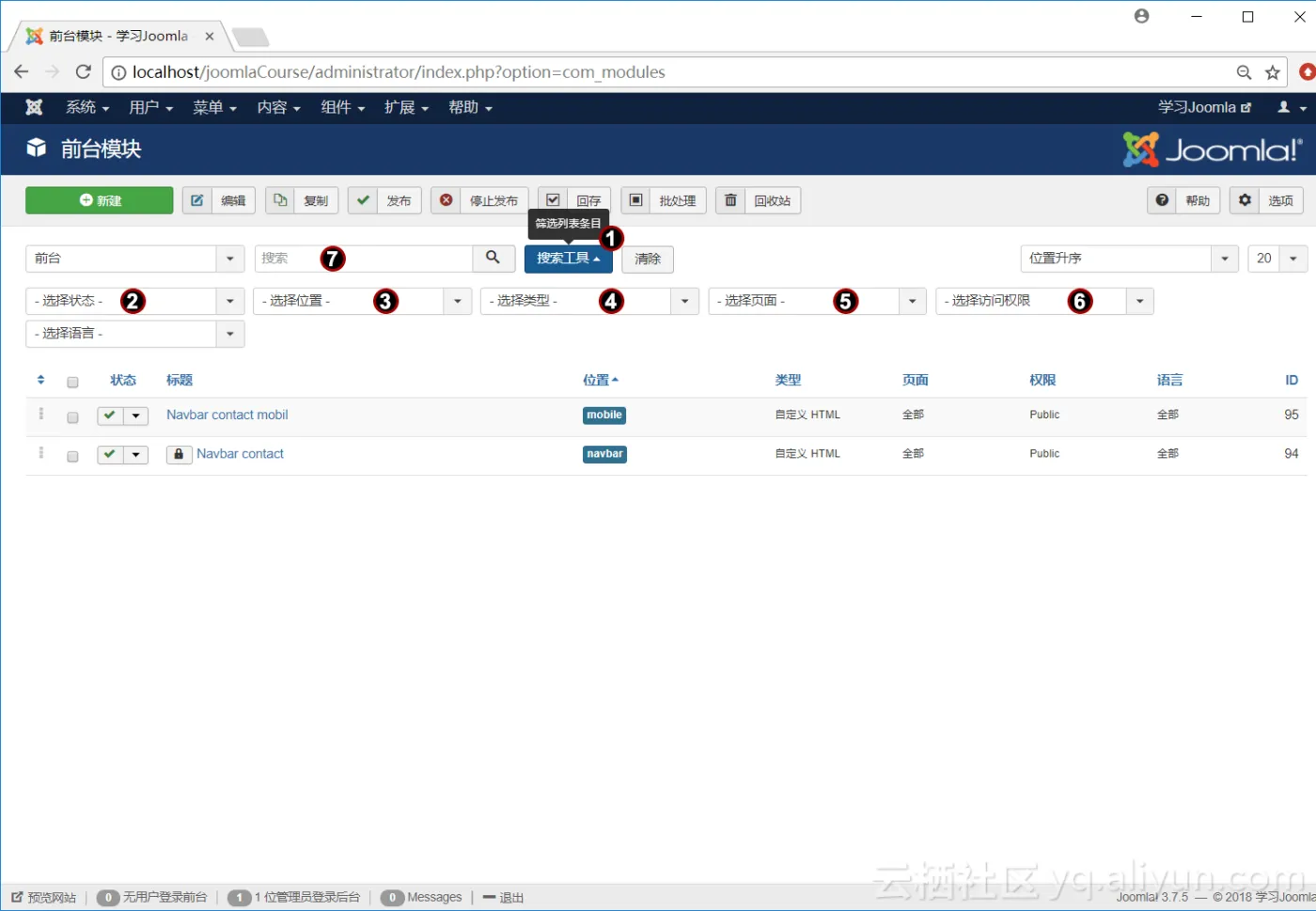Click the 搜索工具 button
This screenshot has width=1316, height=911.
[568, 259]
